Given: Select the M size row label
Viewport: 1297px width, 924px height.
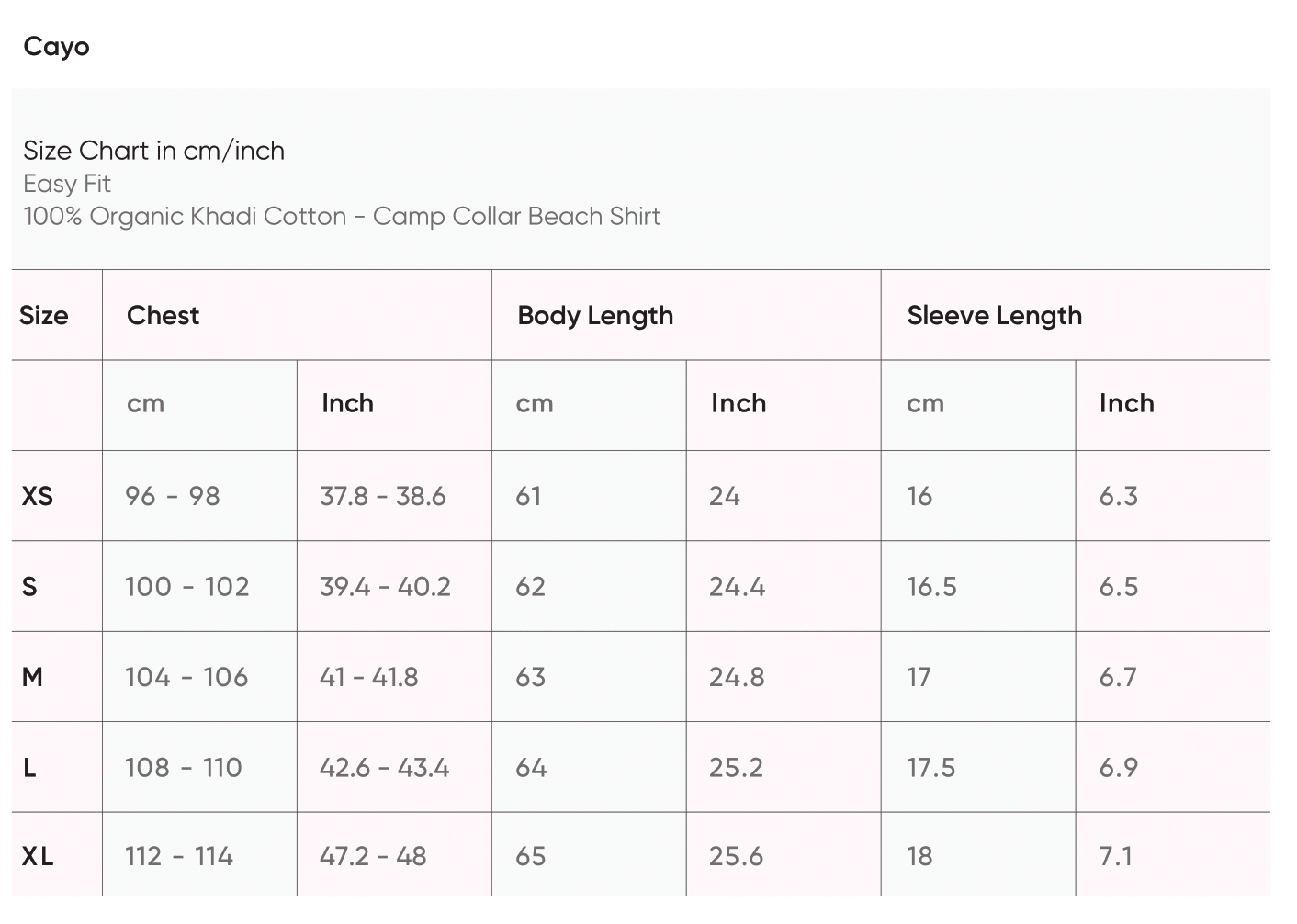Looking at the screenshot, I should (x=32, y=678).
